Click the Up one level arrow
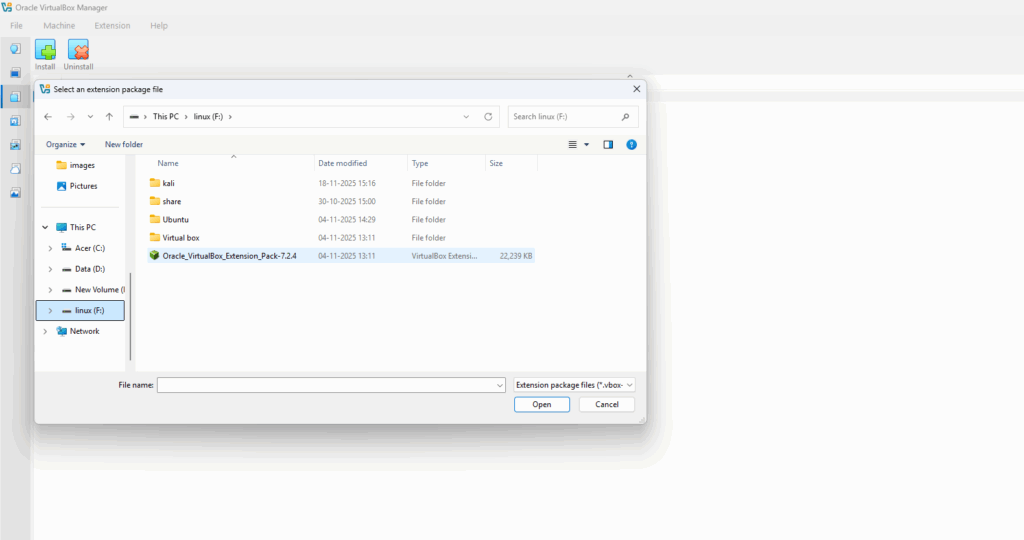This screenshot has height=540, width=1024. point(109,117)
